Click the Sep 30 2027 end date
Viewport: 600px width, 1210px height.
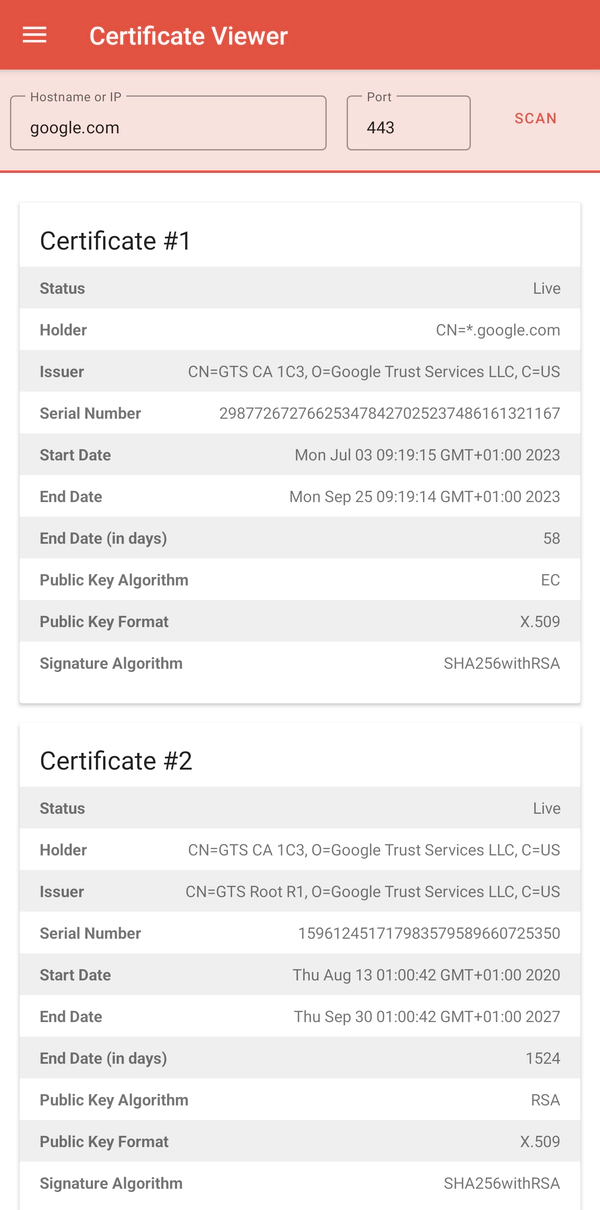427,1017
